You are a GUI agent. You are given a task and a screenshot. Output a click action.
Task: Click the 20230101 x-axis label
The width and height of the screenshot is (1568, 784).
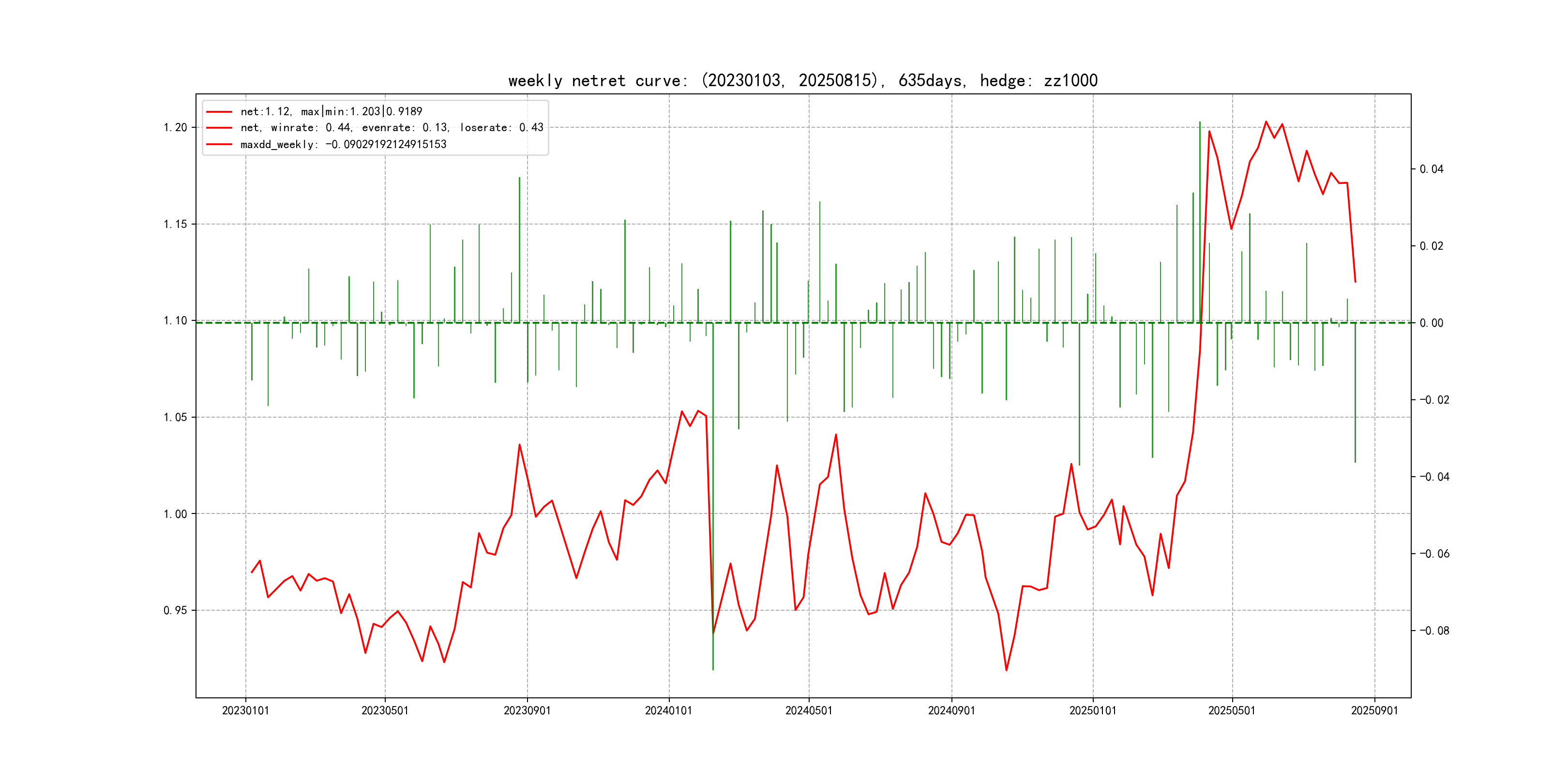click(245, 711)
